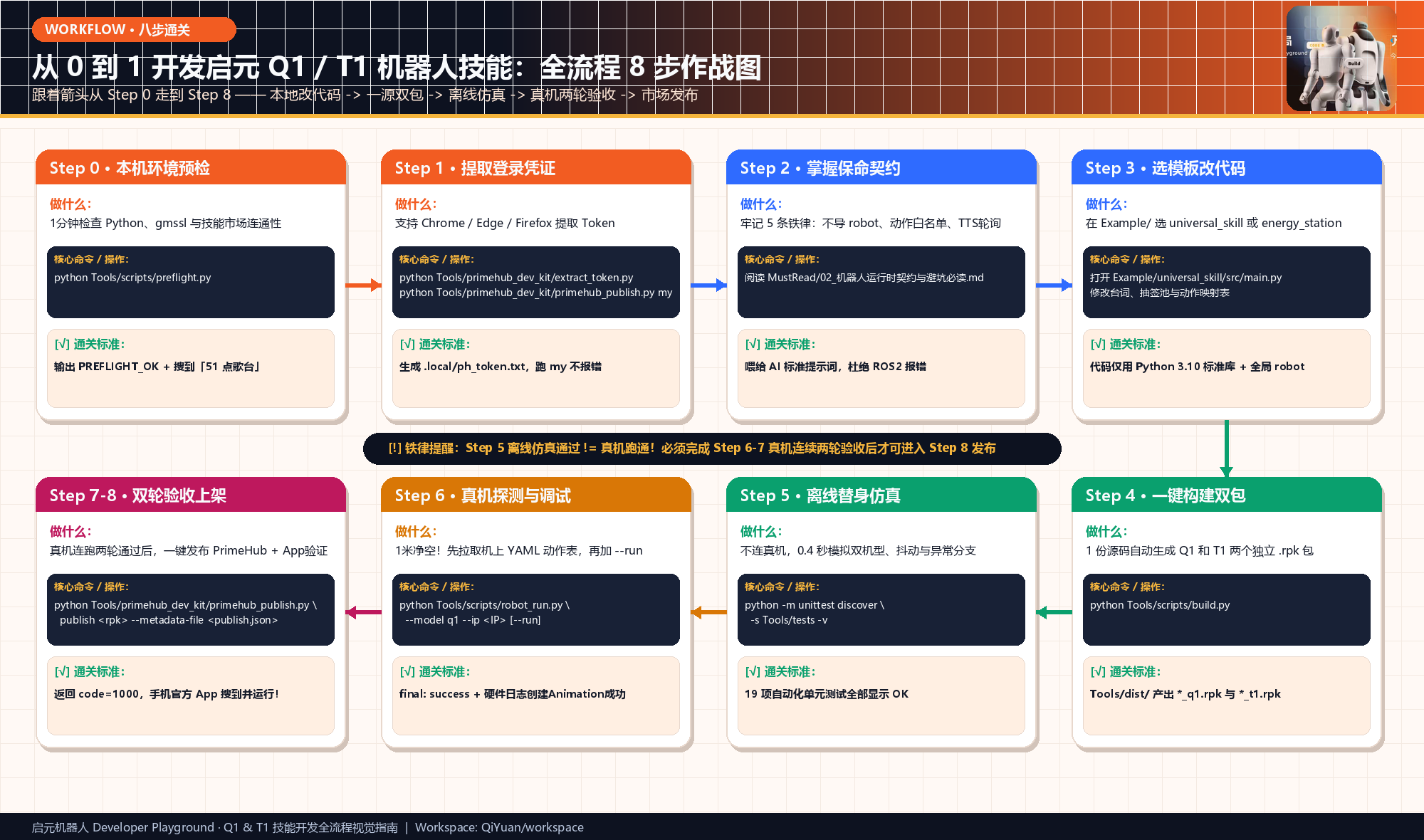Screen dimensions: 1424x840
Task: Select the Step 2 掌握保命契约 header
Action: point(881,168)
